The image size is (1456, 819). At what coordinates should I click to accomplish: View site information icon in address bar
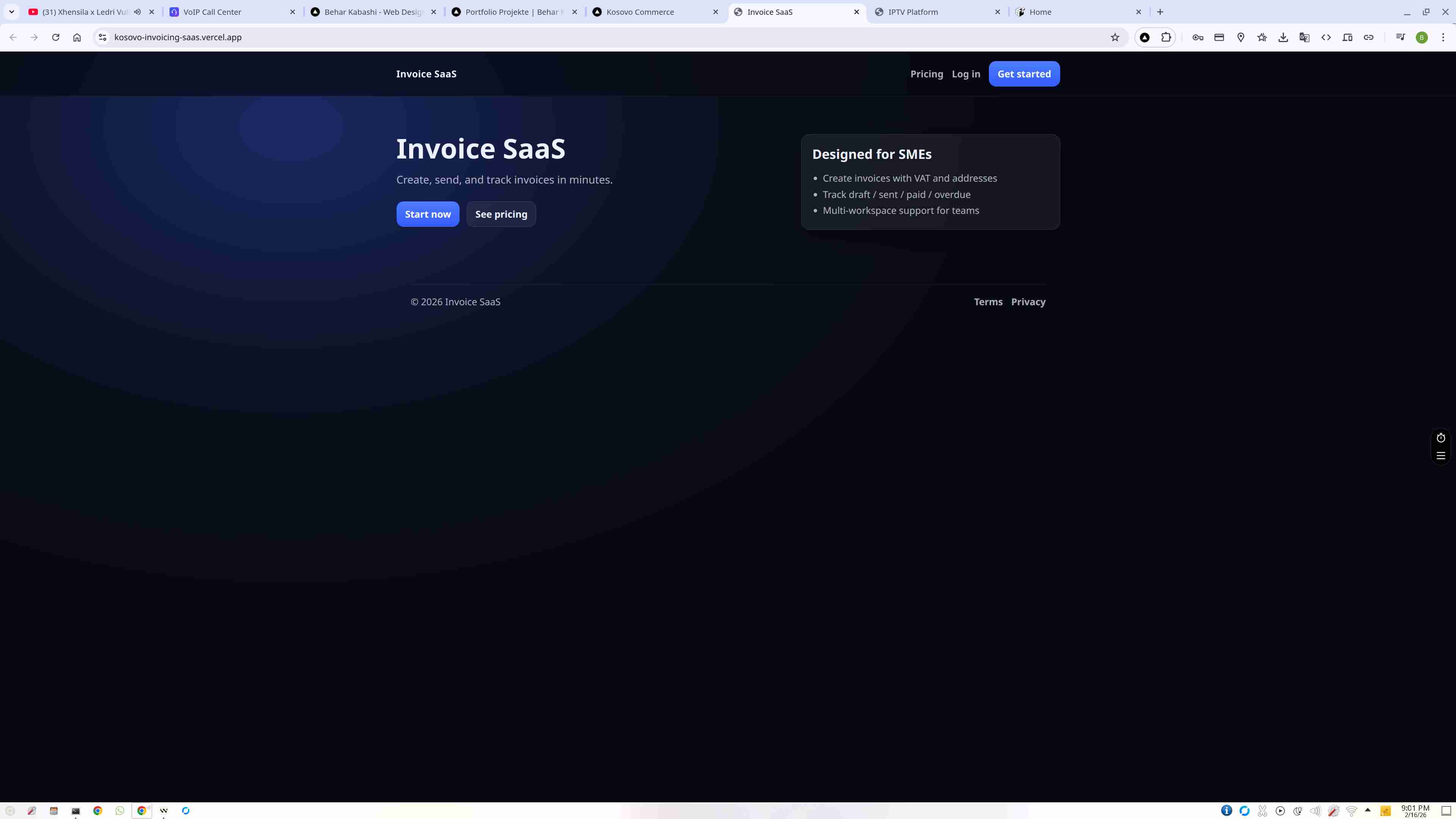click(x=102, y=37)
